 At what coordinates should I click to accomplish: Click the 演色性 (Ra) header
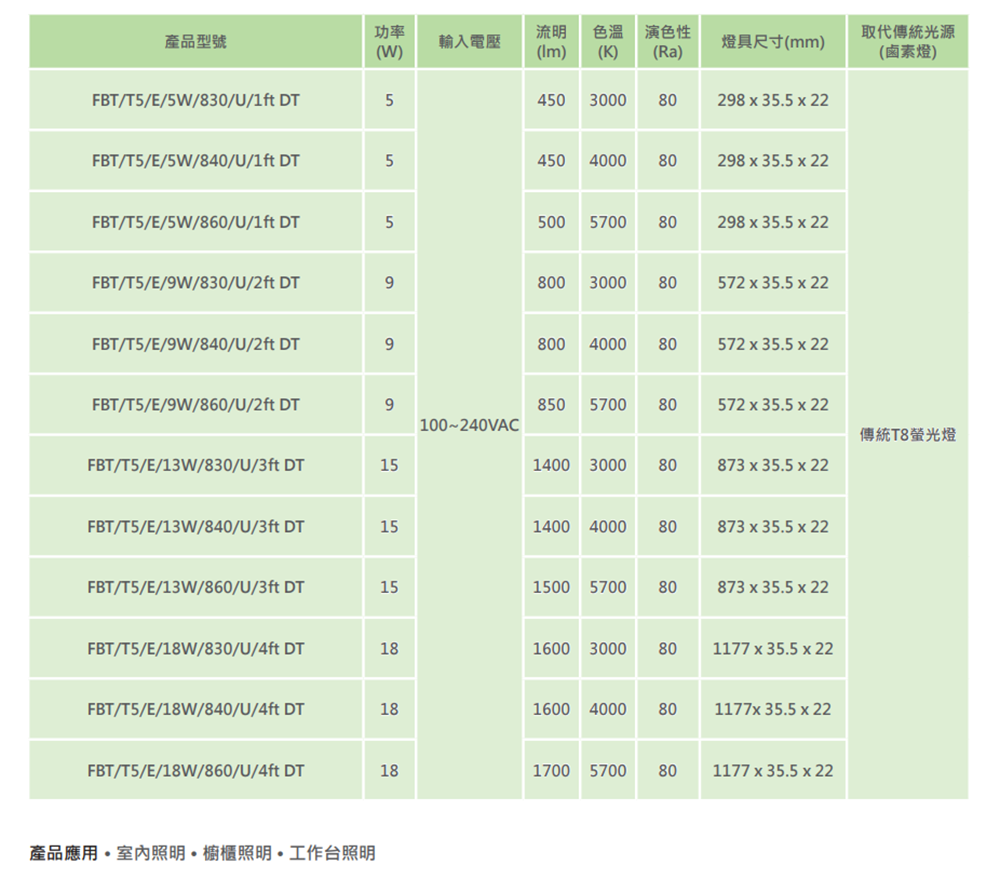pyautogui.click(x=668, y=41)
